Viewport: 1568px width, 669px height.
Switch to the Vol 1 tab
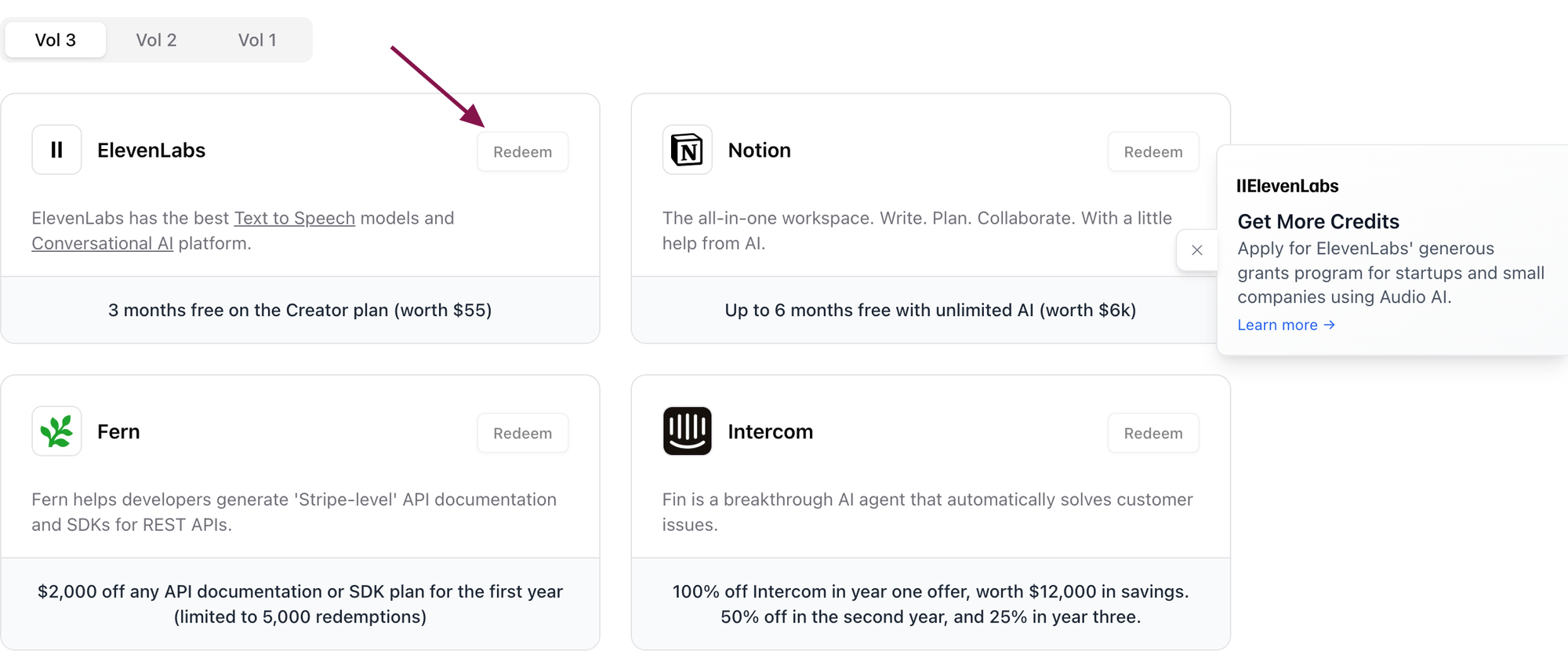coord(257,40)
